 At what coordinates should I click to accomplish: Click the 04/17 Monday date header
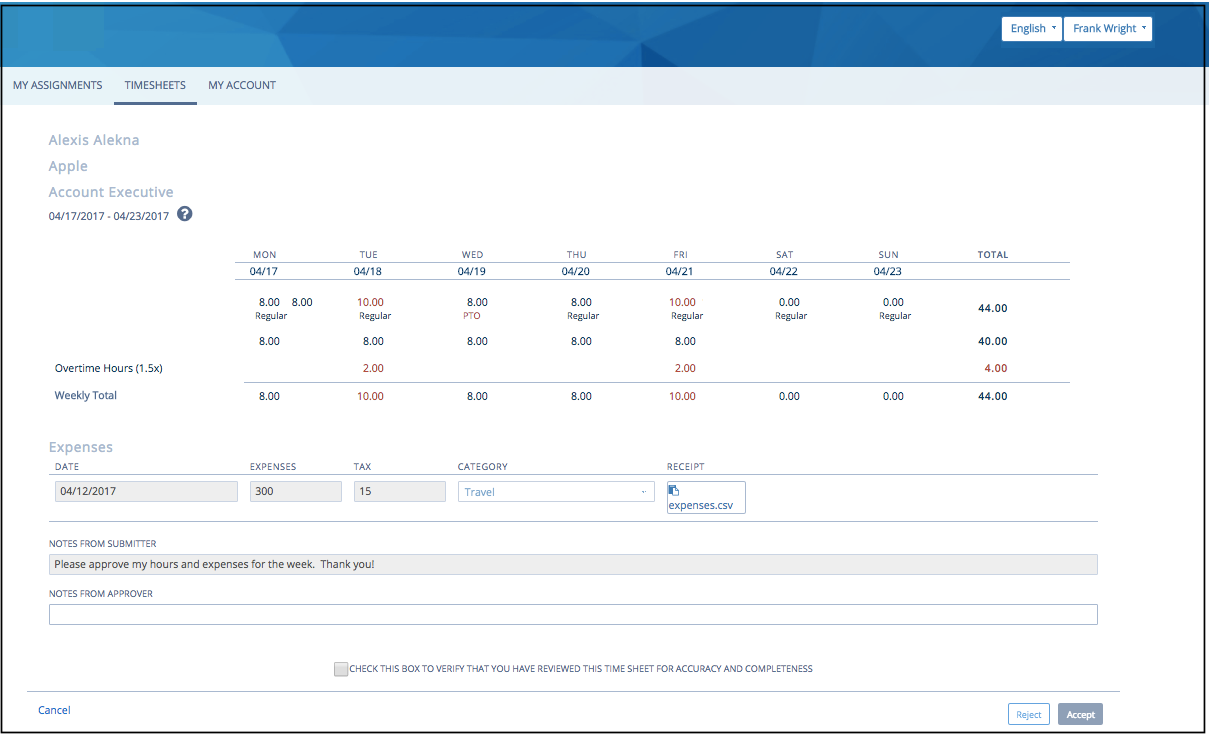click(264, 271)
